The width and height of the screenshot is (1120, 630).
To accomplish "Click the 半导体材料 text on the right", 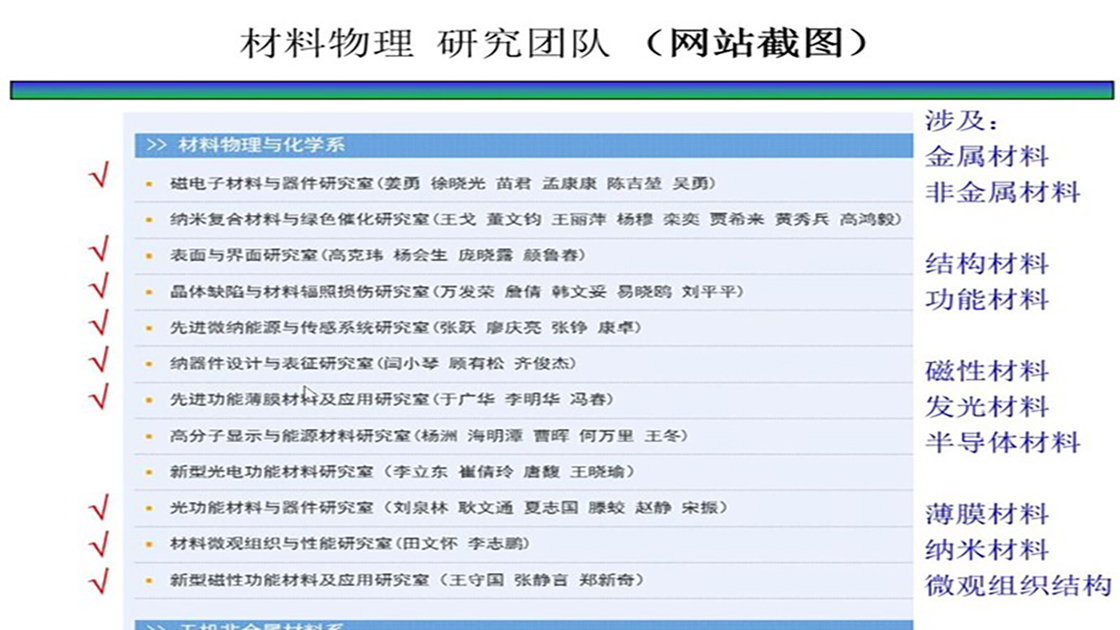I will click(1003, 442).
